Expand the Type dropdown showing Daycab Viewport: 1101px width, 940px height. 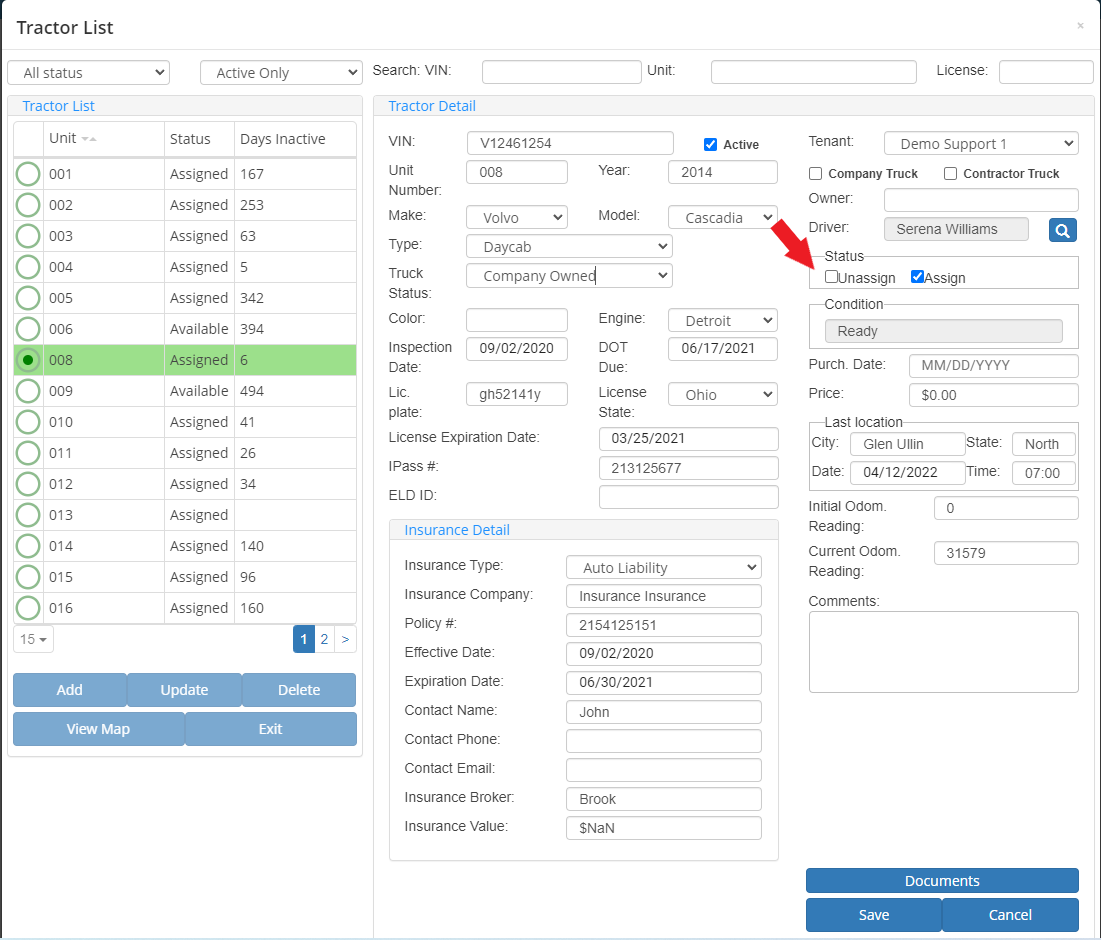[569, 246]
